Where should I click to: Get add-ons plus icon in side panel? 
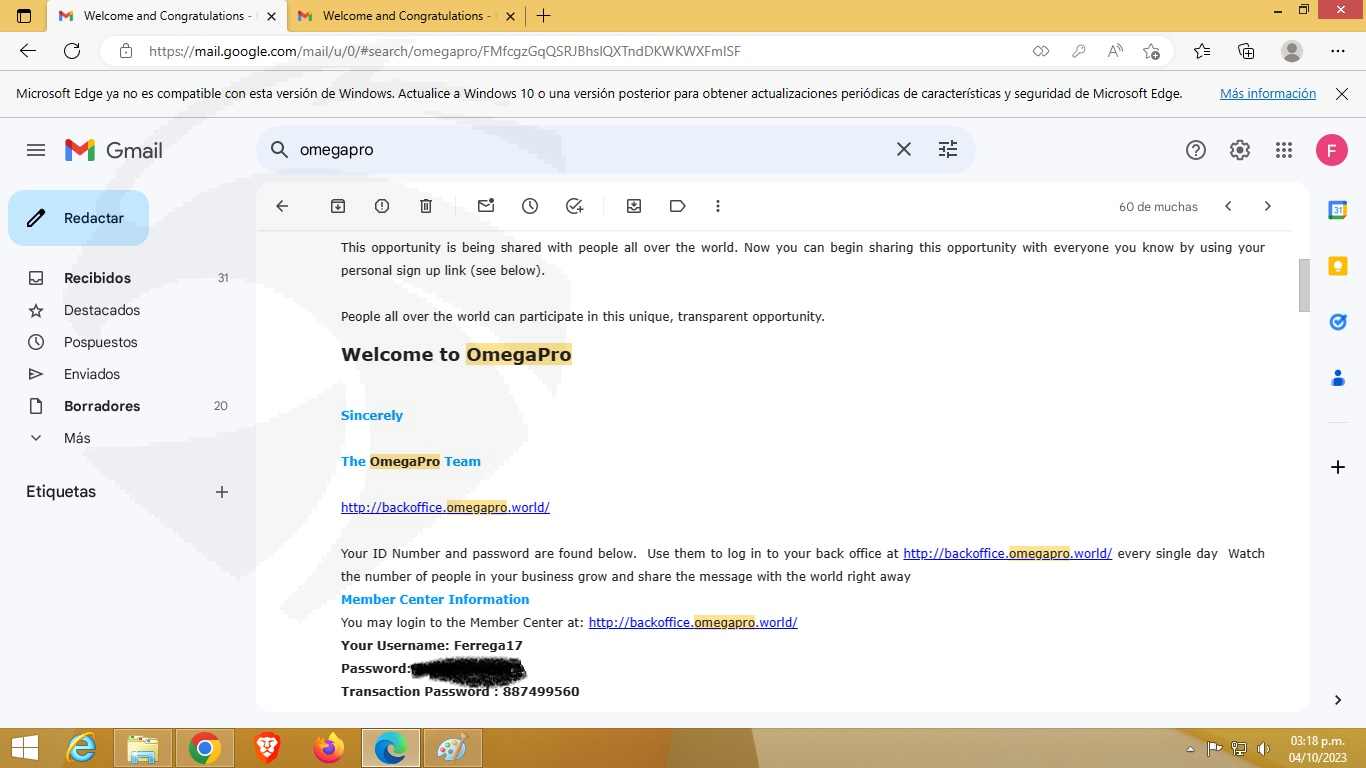tap(1338, 467)
